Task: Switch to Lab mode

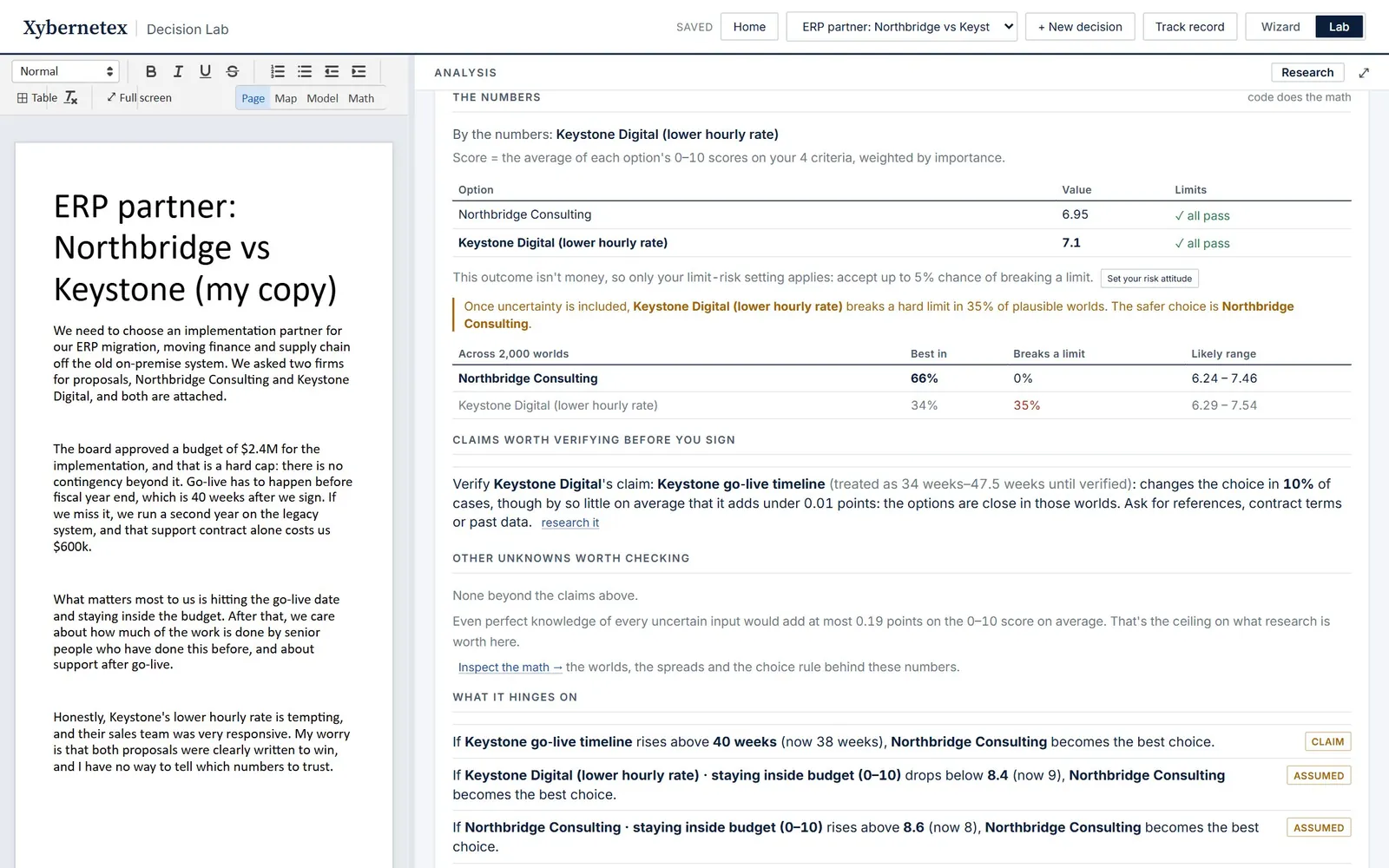Action: click(1339, 27)
